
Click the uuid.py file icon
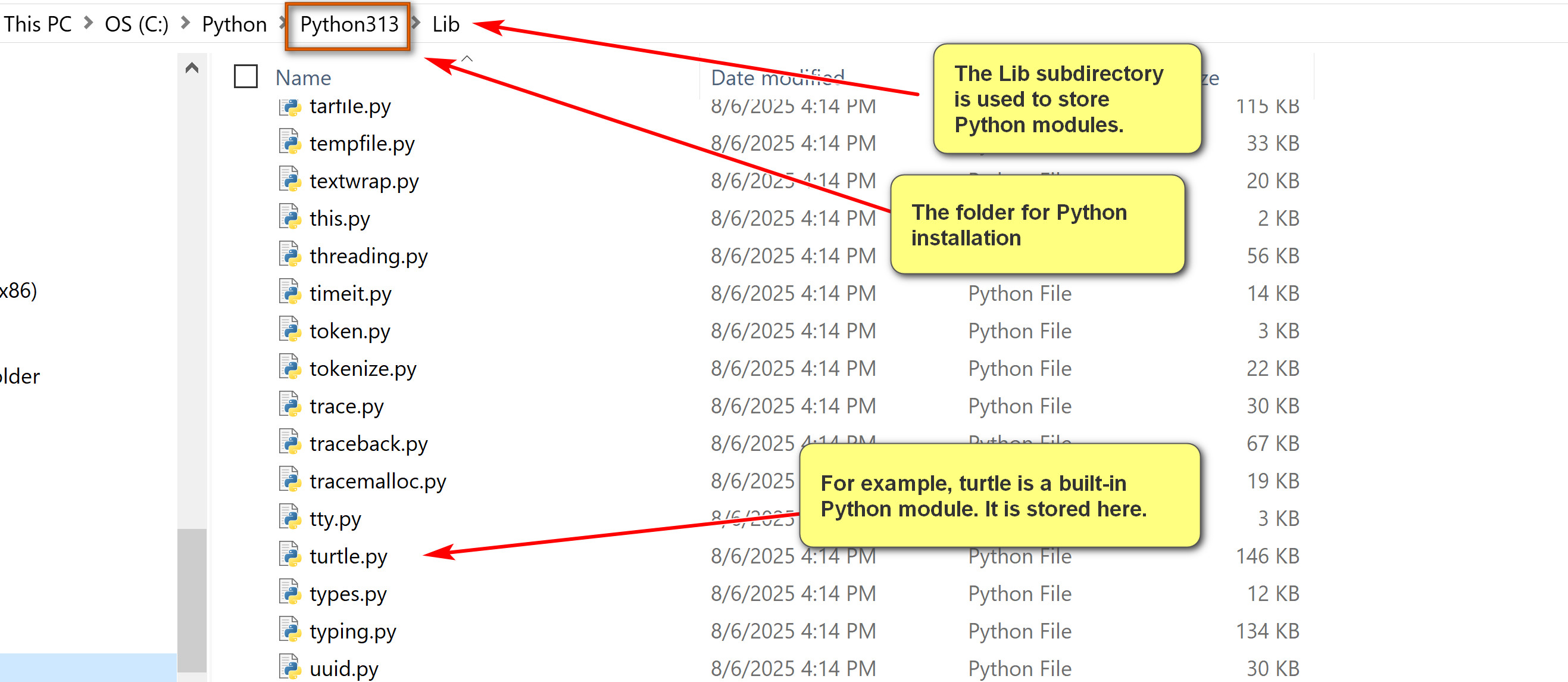(290, 667)
